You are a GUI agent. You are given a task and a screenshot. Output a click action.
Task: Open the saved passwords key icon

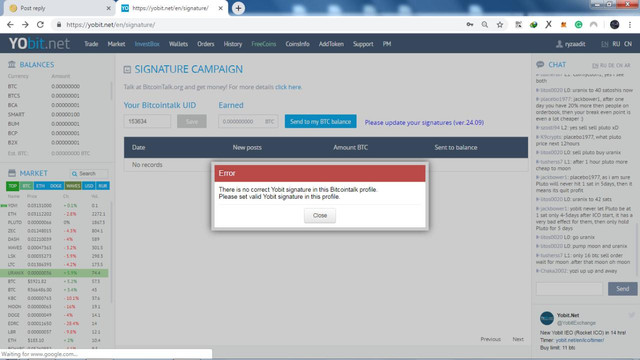tap(470, 24)
